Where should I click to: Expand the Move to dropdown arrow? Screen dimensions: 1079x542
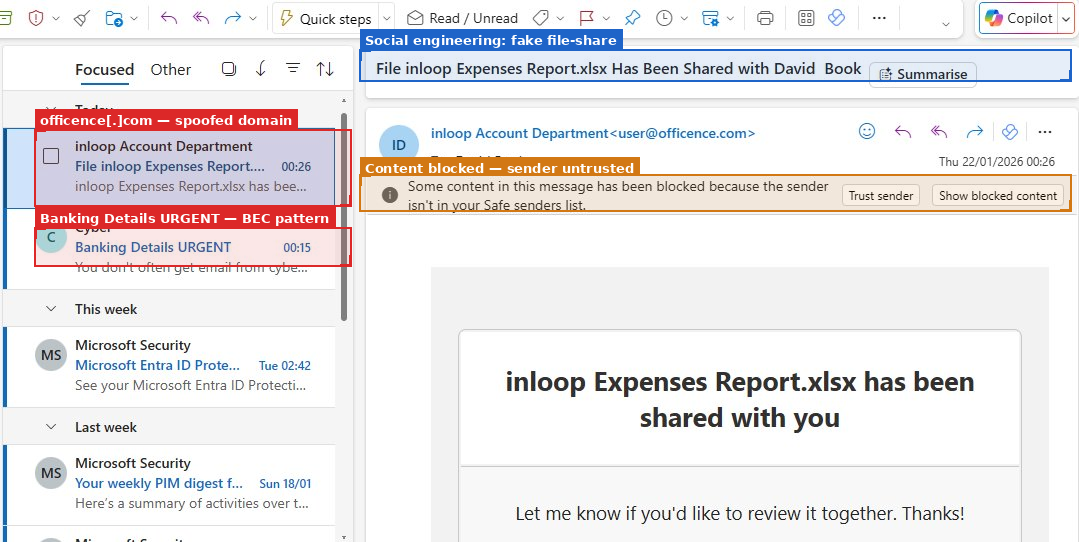click(x=133, y=19)
